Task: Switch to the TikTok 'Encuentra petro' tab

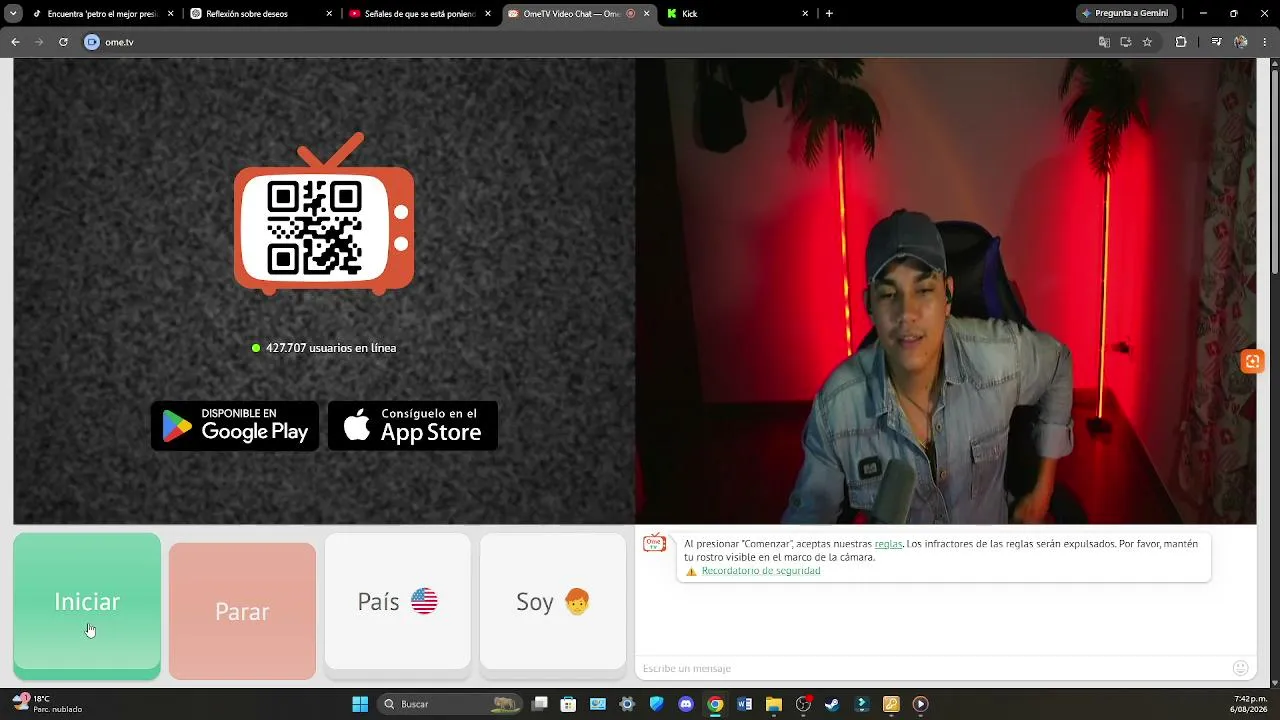Action: point(103,14)
